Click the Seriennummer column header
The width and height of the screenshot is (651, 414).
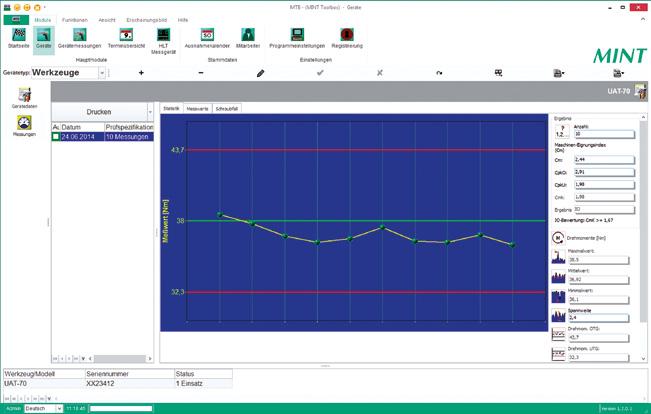(x=130, y=374)
